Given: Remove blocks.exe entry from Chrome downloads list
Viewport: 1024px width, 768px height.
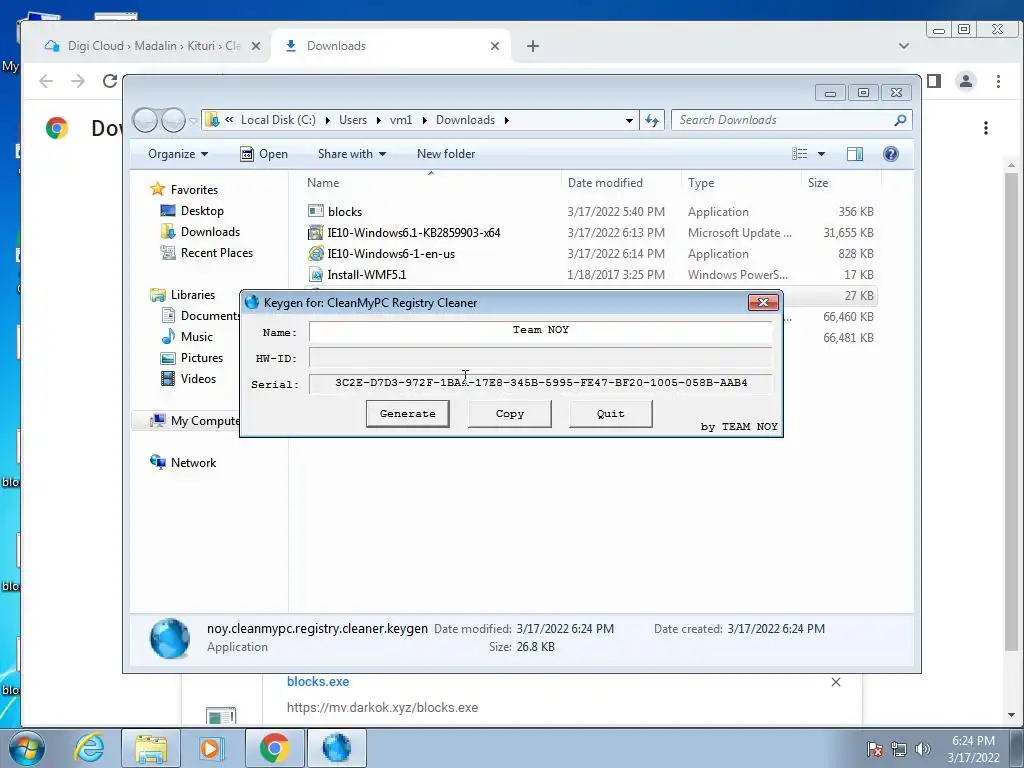Looking at the screenshot, I should (x=836, y=682).
